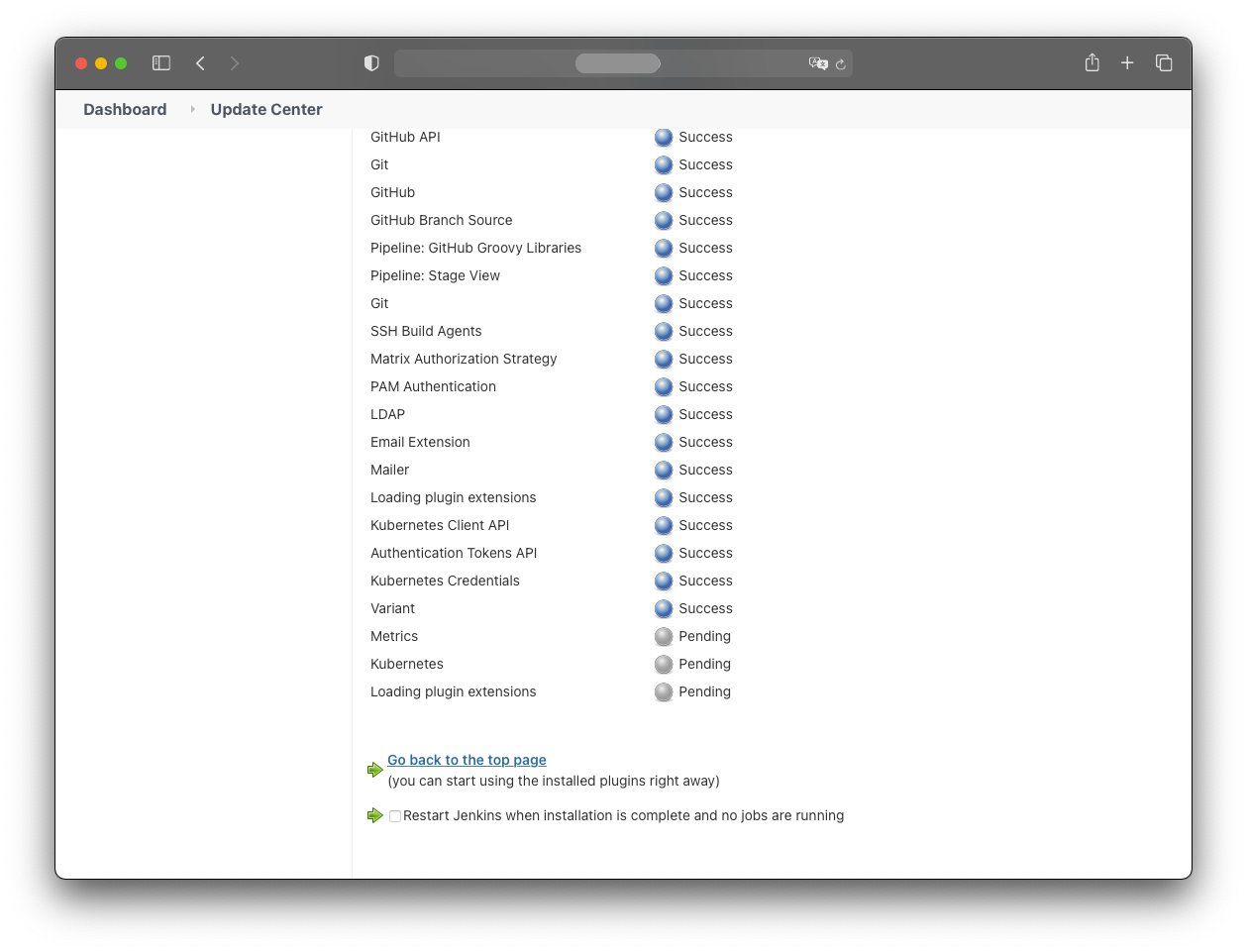Open the Share menu icon
This screenshot has height=952, width=1247.
1091,63
